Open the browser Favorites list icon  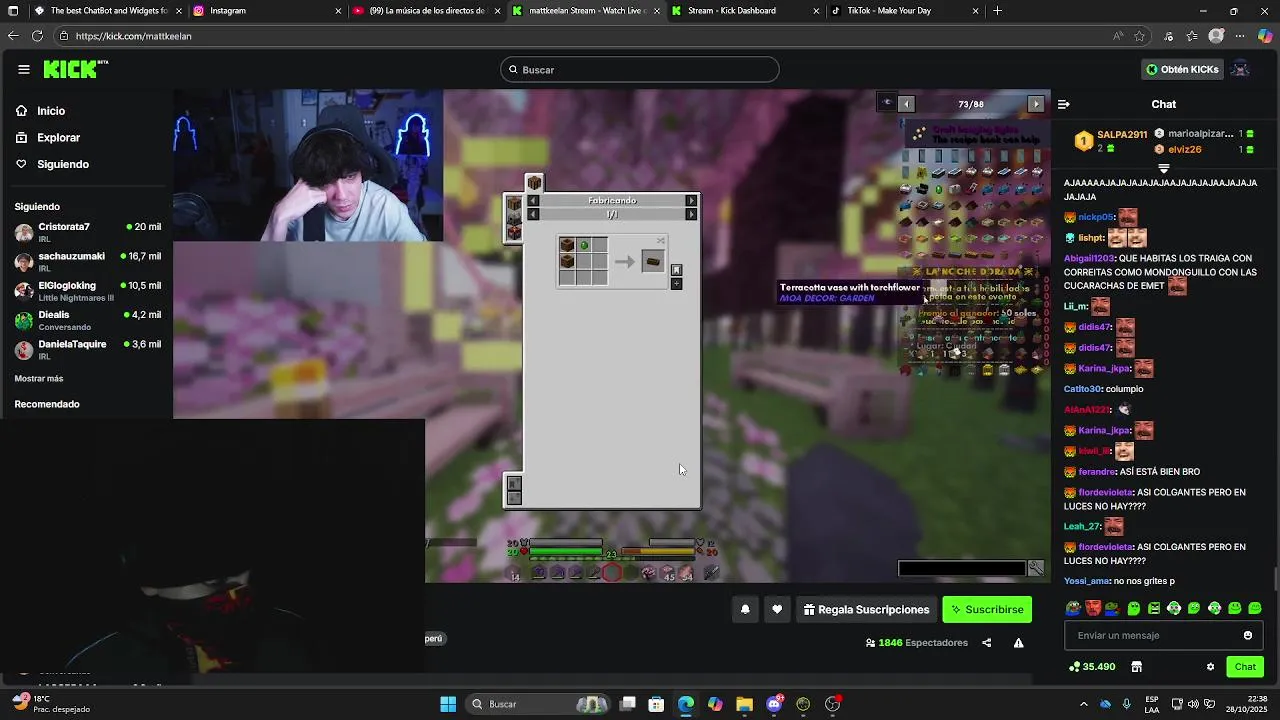coord(1192,36)
